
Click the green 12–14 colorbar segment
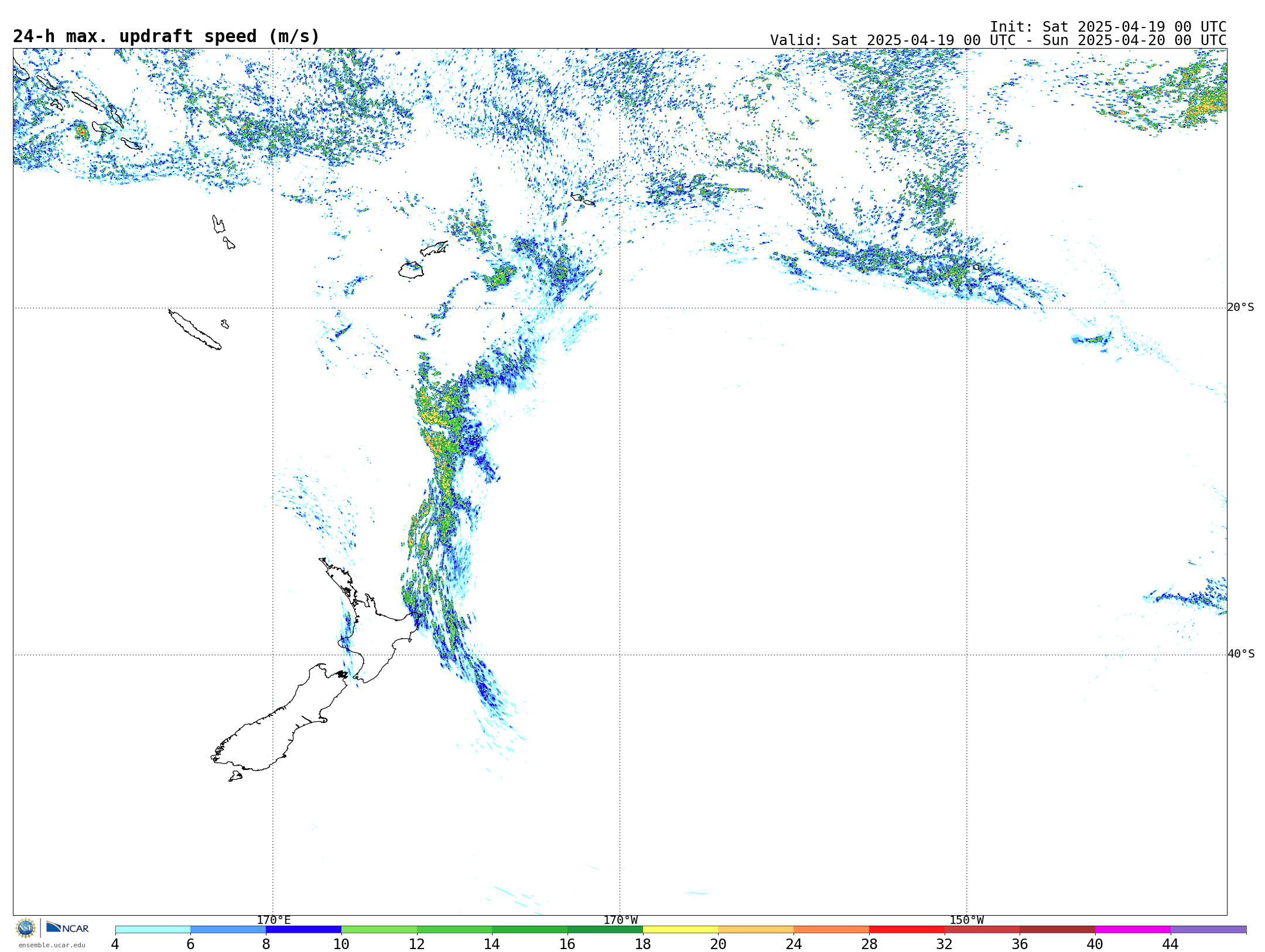[454, 930]
